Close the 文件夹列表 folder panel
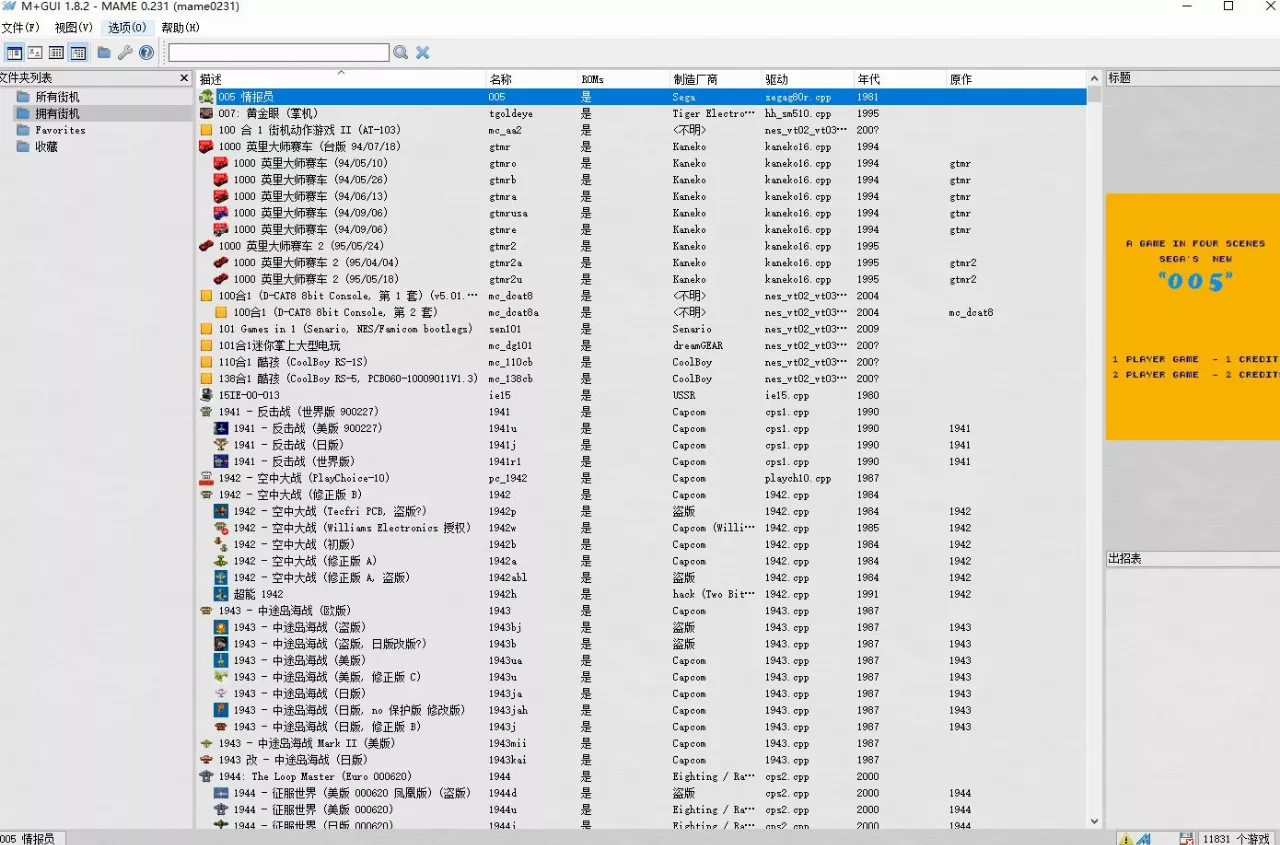 184,78
